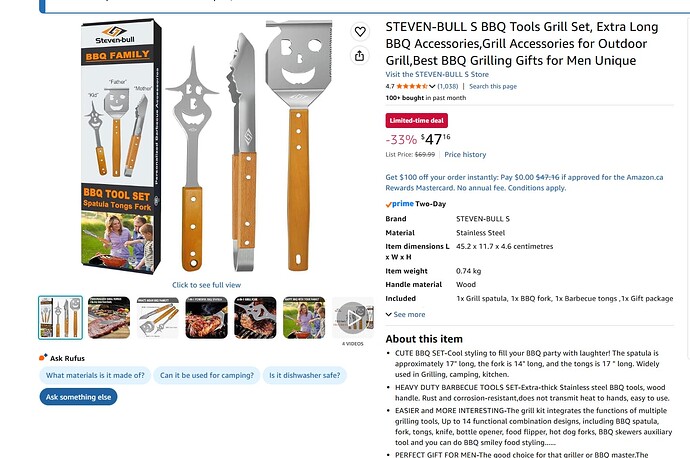Screen dimensions: 690x458
Task: Select 'Is it dishwasher safe?' chip
Action: (305, 375)
